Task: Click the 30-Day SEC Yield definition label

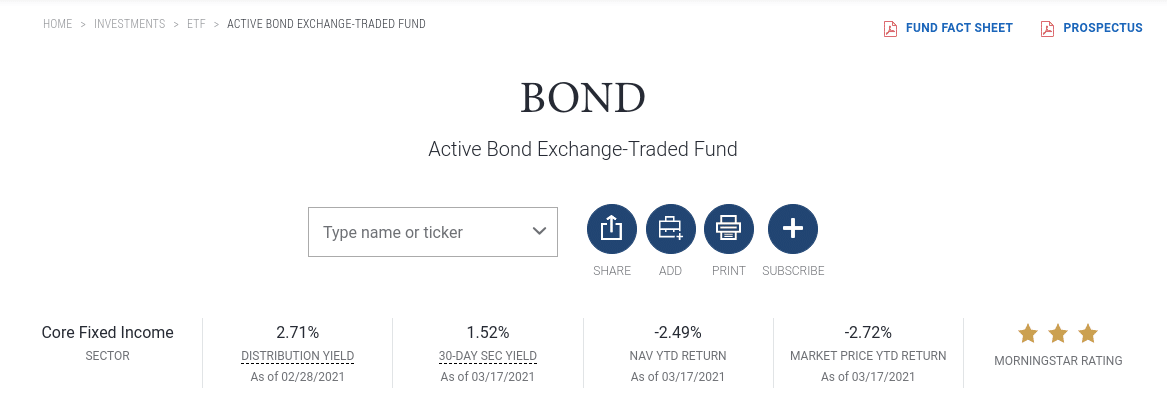Action: click(487, 356)
